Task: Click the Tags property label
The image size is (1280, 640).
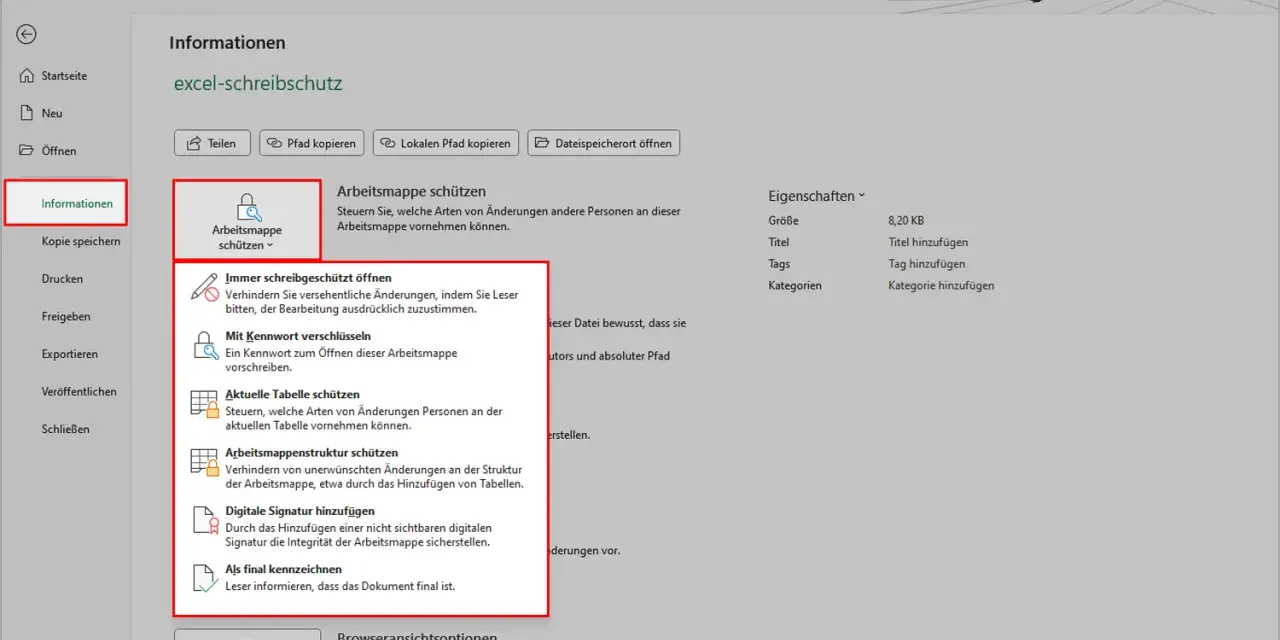Action: 779,264
